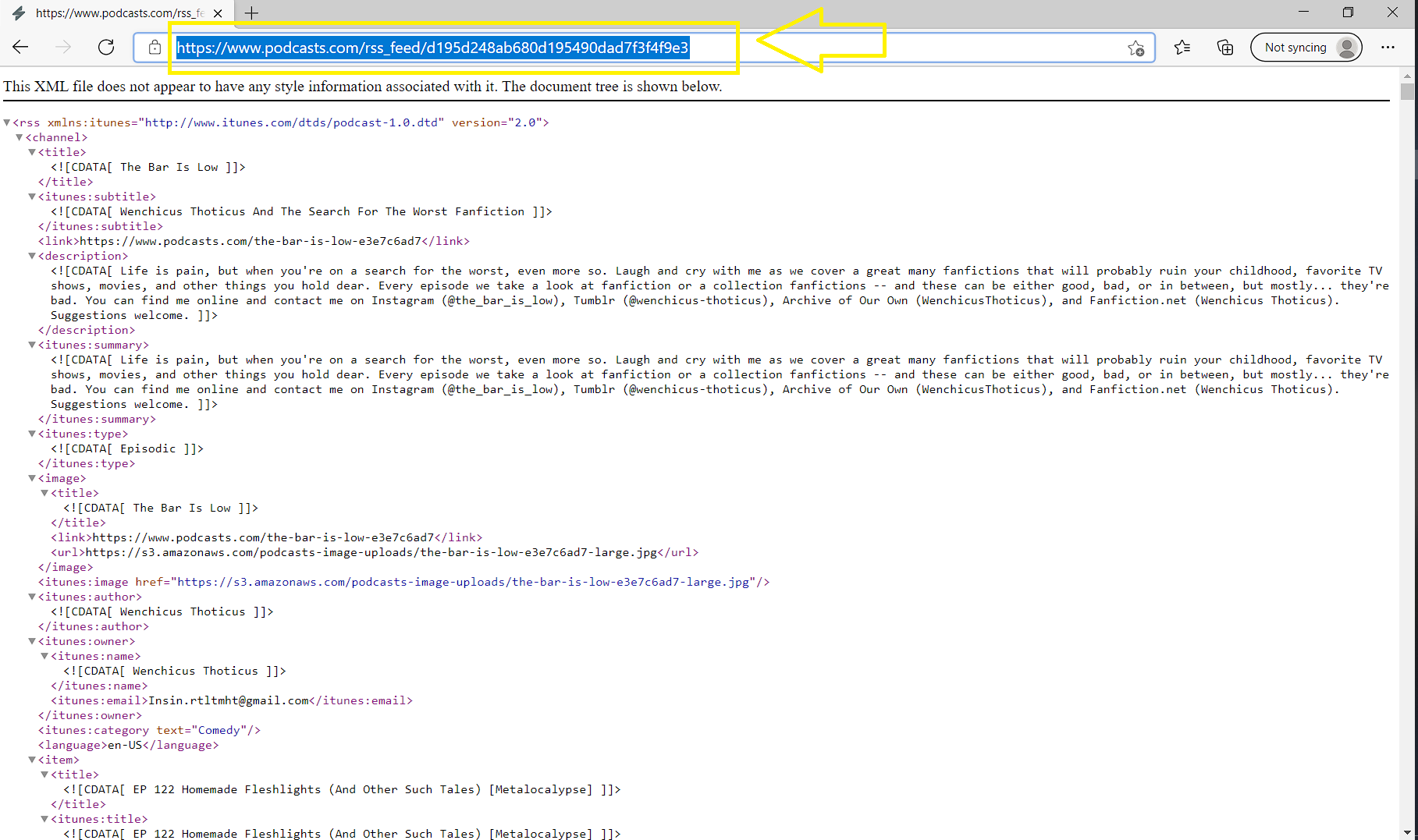The height and width of the screenshot is (840, 1418).
Task: View site information lock icon
Action: click(155, 48)
